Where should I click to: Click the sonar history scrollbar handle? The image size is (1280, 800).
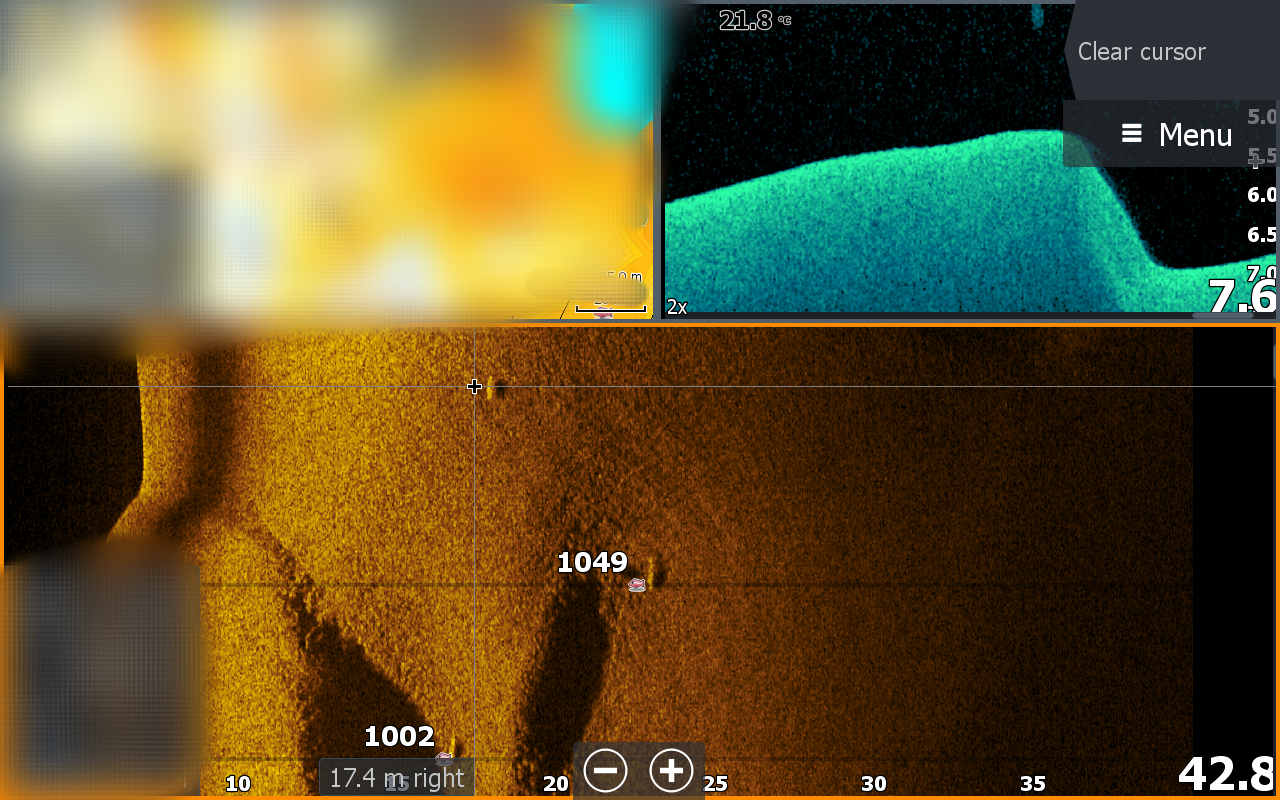click(1222, 315)
